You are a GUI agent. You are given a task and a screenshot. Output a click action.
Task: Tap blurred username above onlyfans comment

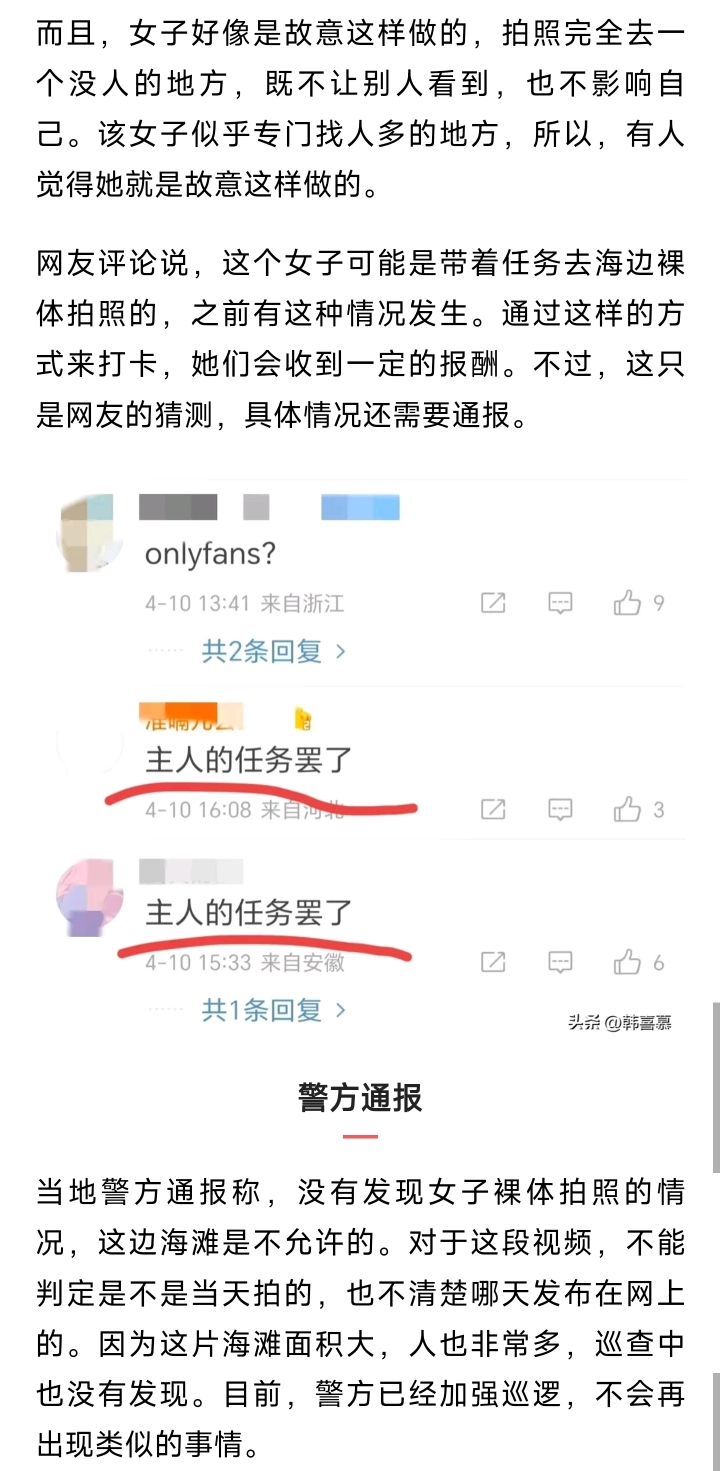pyautogui.click(x=271, y=508)
